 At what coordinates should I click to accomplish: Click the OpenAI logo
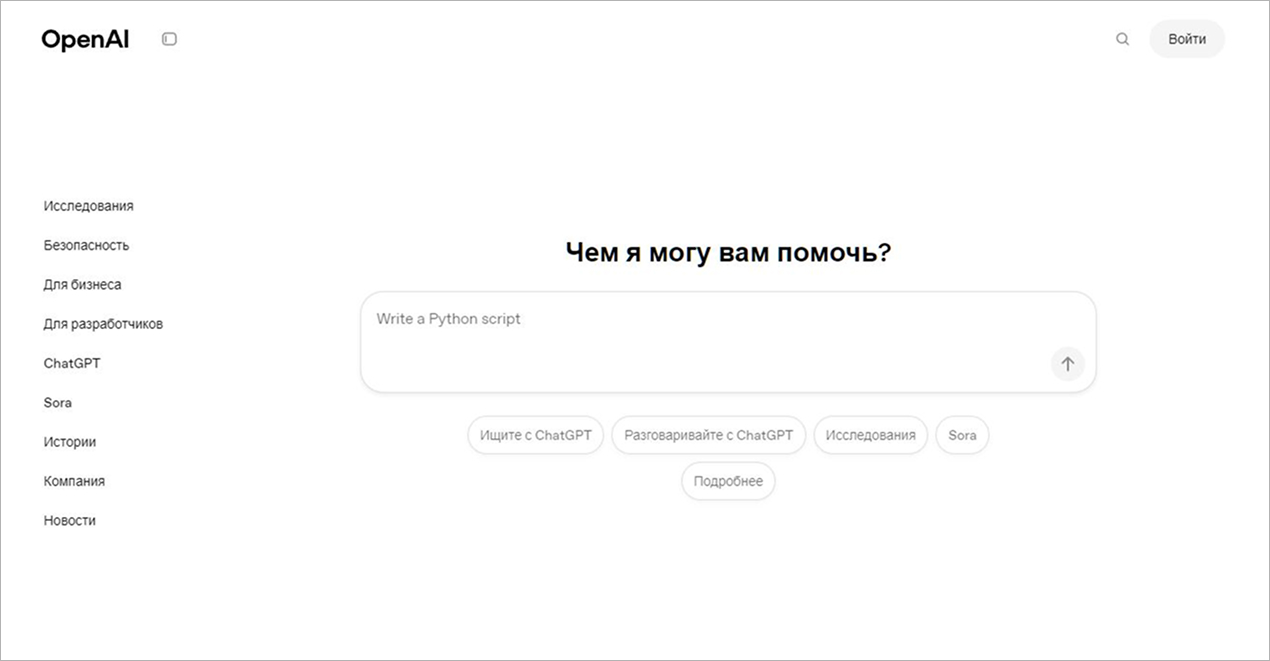pos(85,39)
